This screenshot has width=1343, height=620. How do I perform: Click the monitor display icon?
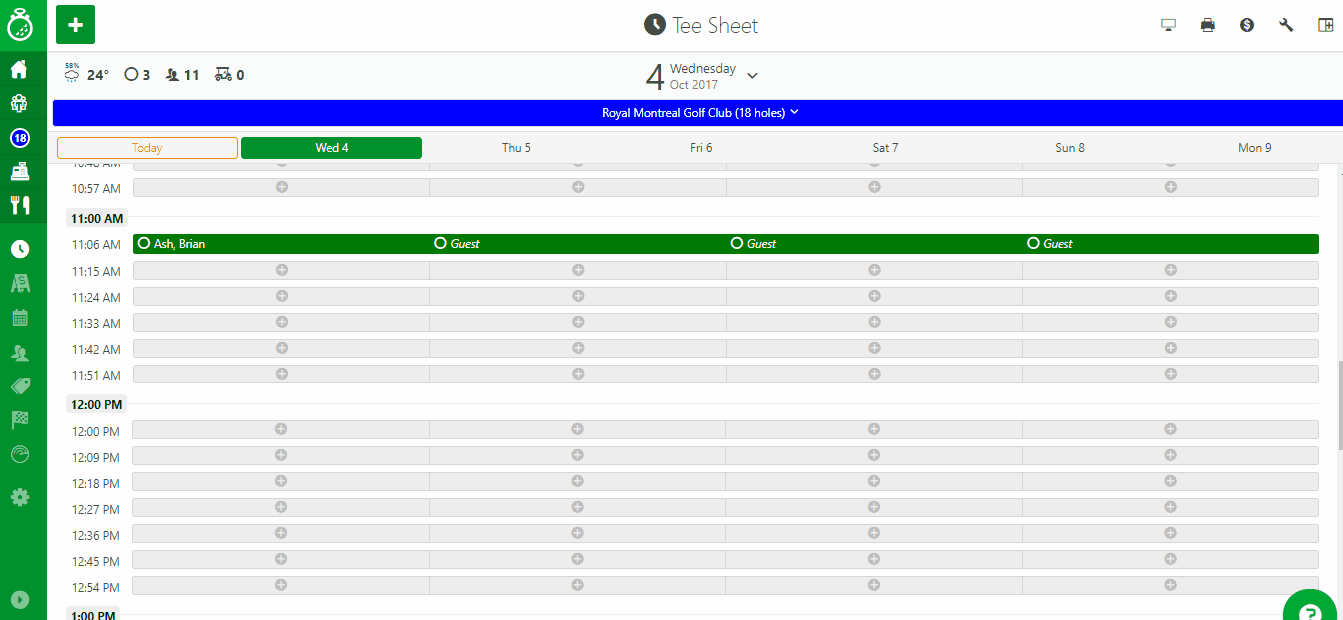click(x=1168, y=25)
